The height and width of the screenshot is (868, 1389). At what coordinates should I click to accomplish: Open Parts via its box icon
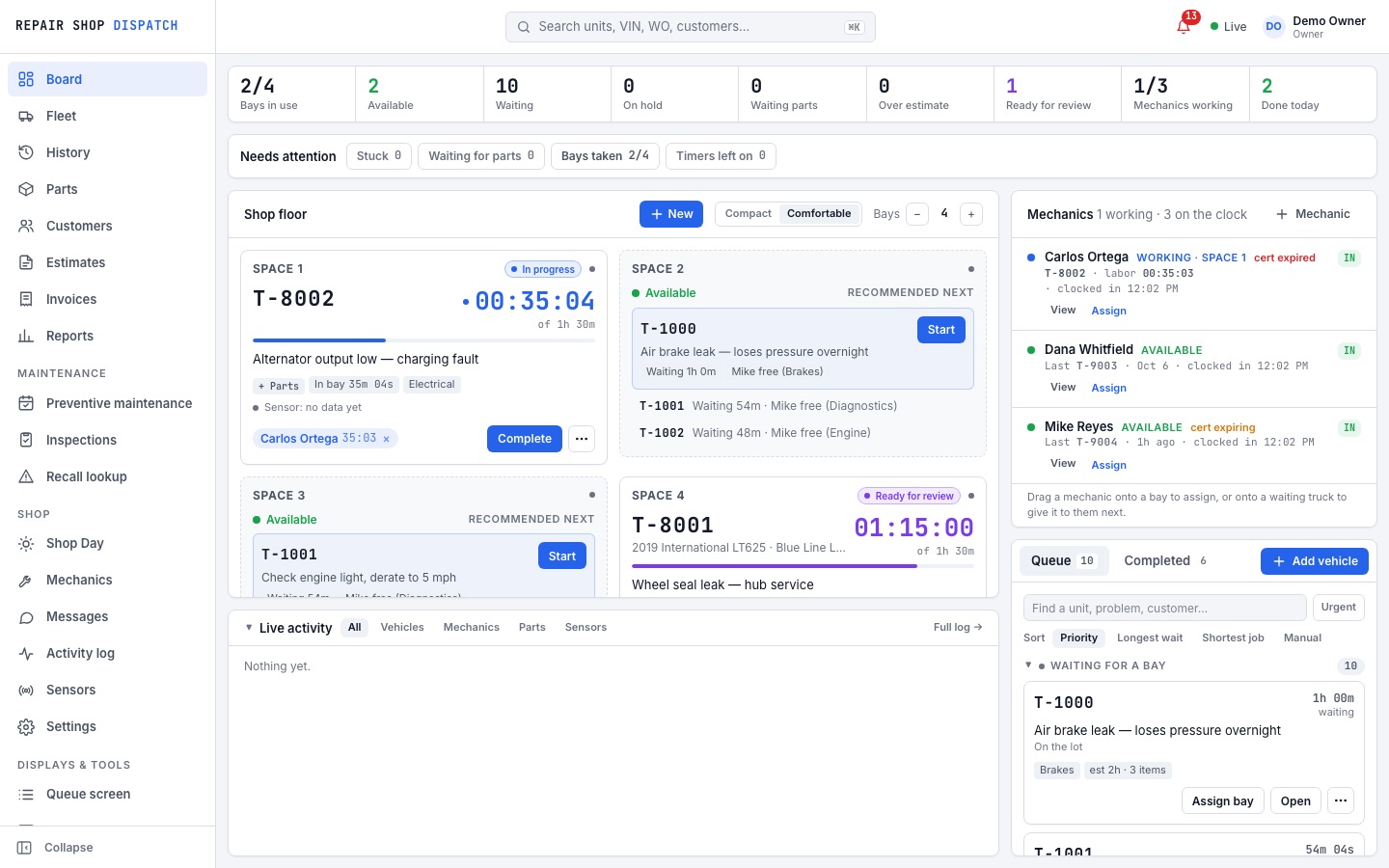pyautogui.click(x=26, y=189)
